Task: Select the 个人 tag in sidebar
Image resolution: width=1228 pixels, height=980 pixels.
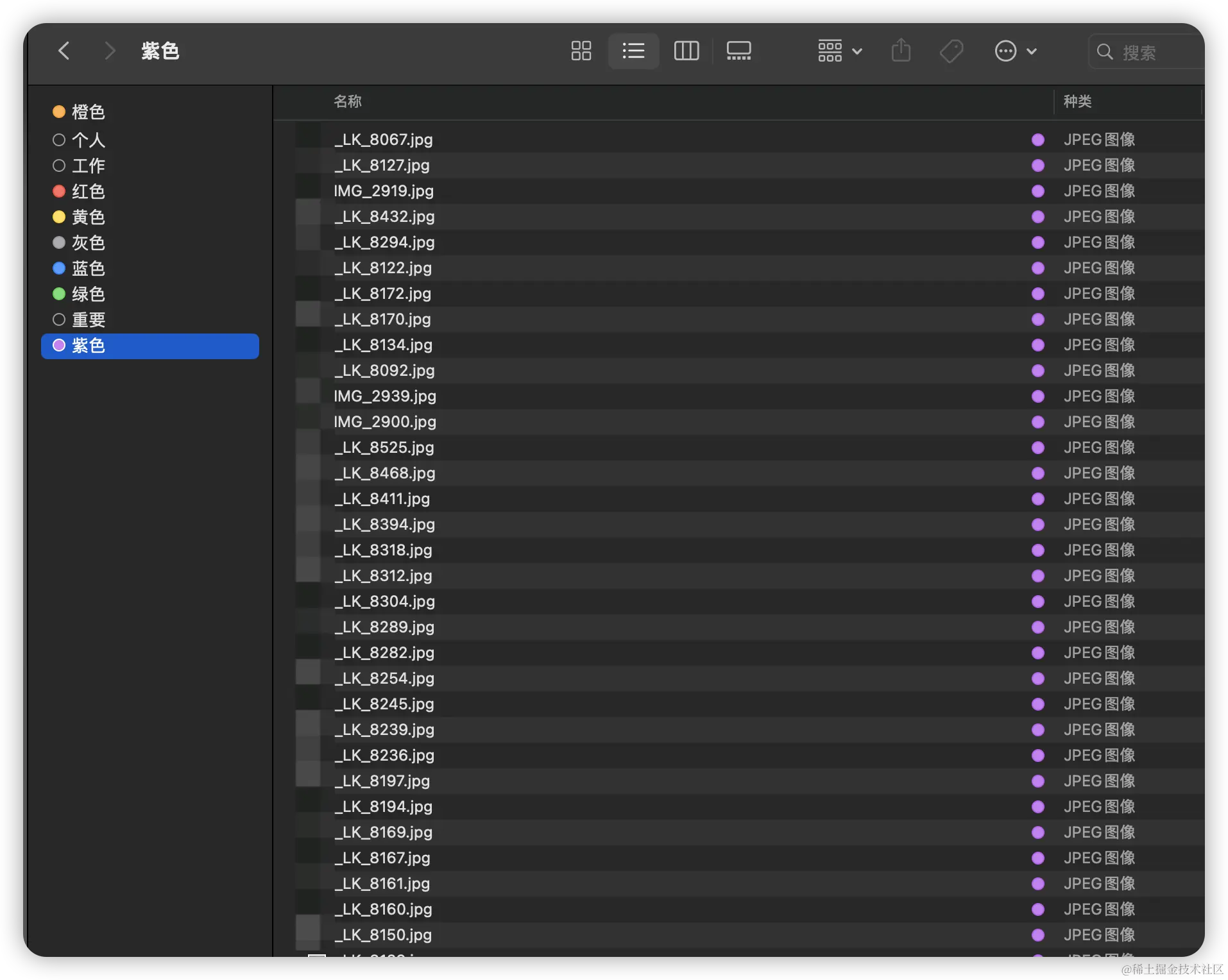Action: [x=150, y=140]
